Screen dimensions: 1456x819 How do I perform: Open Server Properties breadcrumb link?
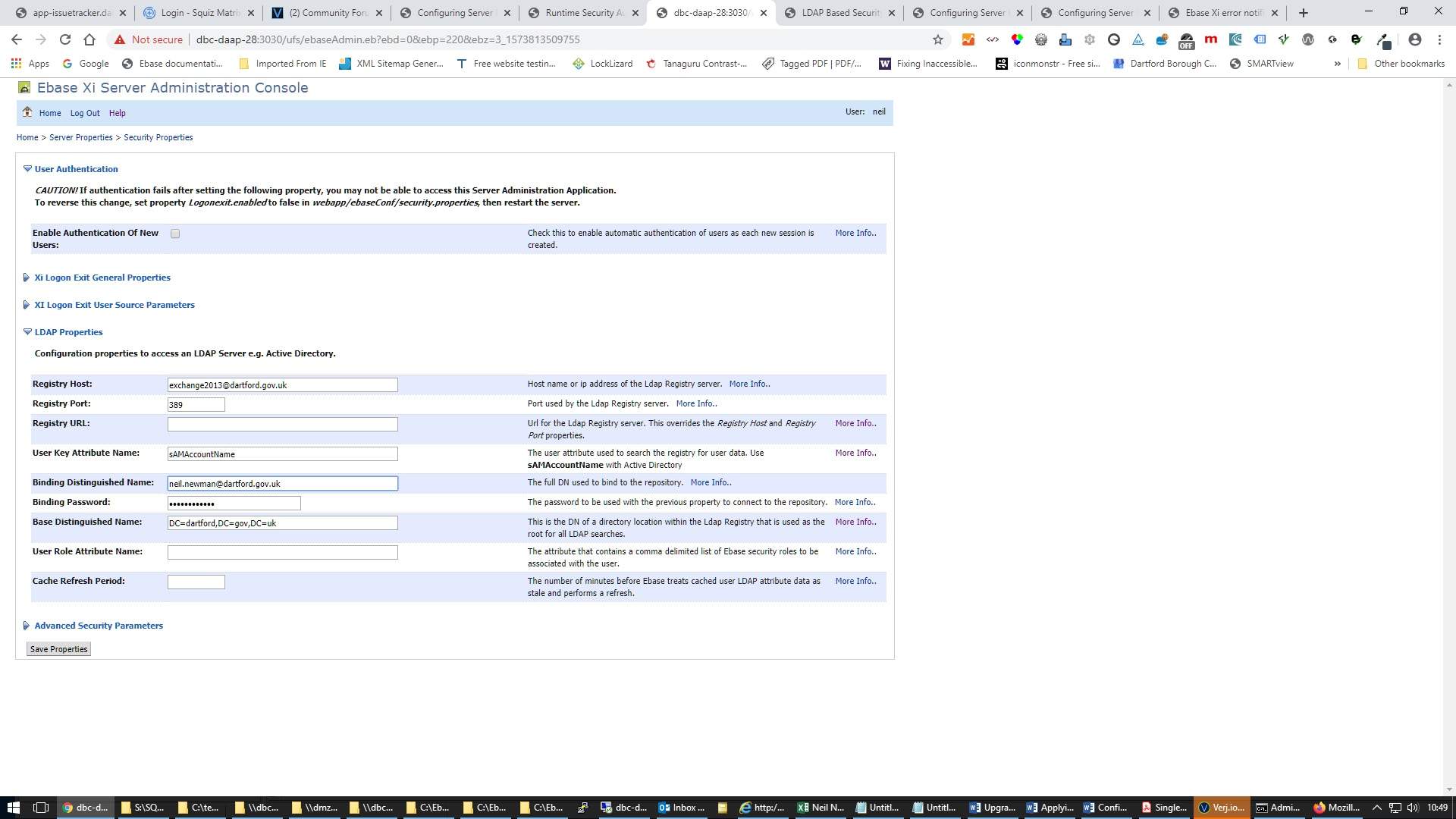(x=80, y=137)
